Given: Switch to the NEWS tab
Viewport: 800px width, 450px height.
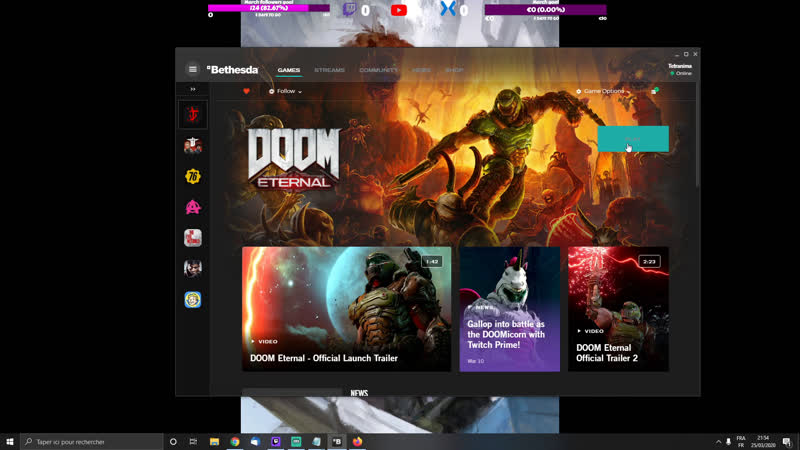Looking at the screenshot, I should [421, 70].
